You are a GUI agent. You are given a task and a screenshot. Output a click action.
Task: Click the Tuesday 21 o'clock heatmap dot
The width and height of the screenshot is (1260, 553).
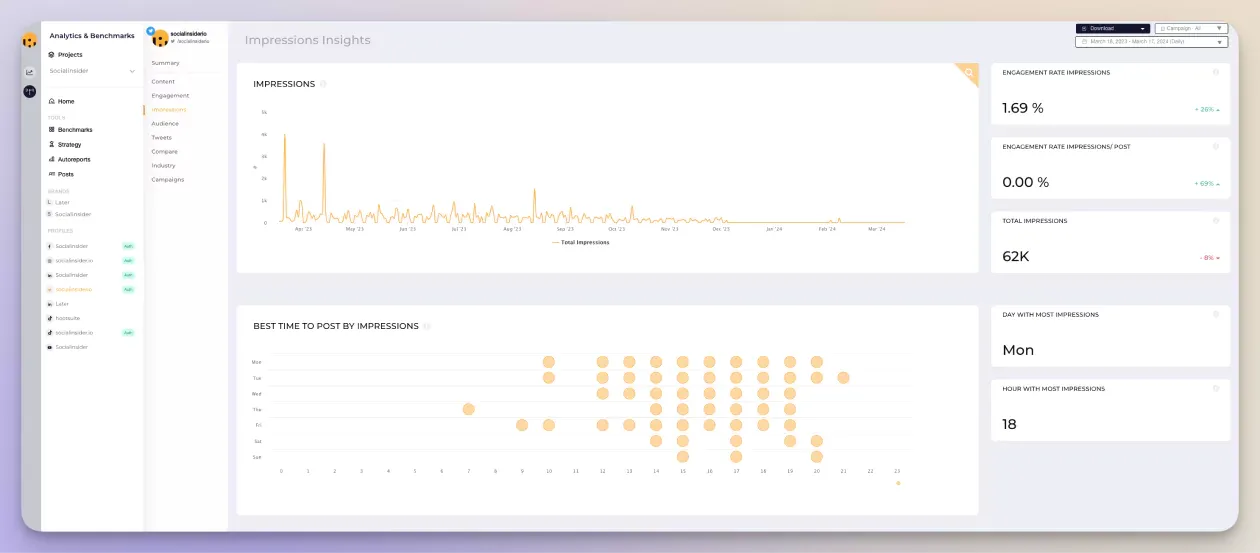[x=843, y=377]
